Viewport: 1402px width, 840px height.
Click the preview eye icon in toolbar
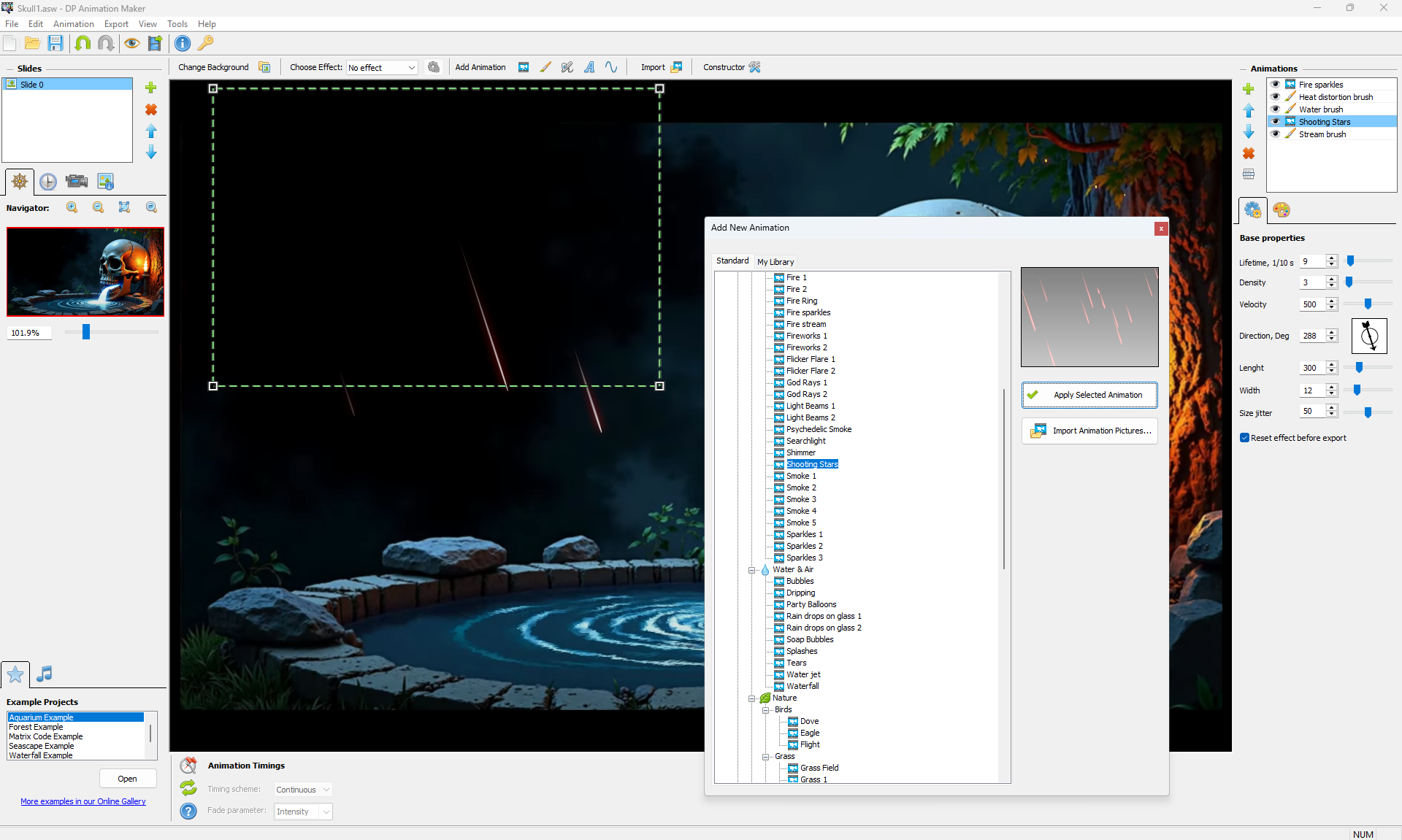tap(131, 43)
